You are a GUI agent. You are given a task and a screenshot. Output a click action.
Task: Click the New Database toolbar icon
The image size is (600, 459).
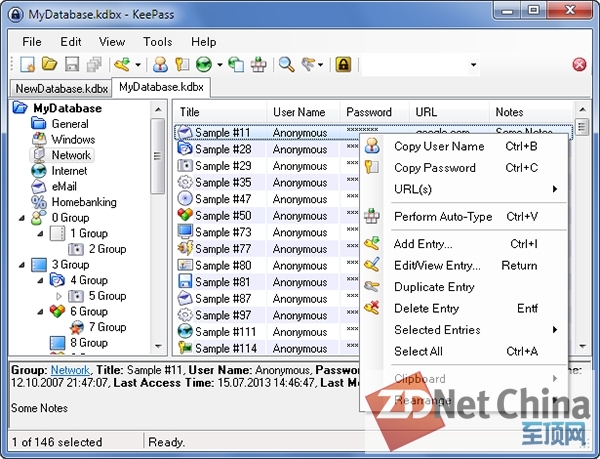point(28,64)
